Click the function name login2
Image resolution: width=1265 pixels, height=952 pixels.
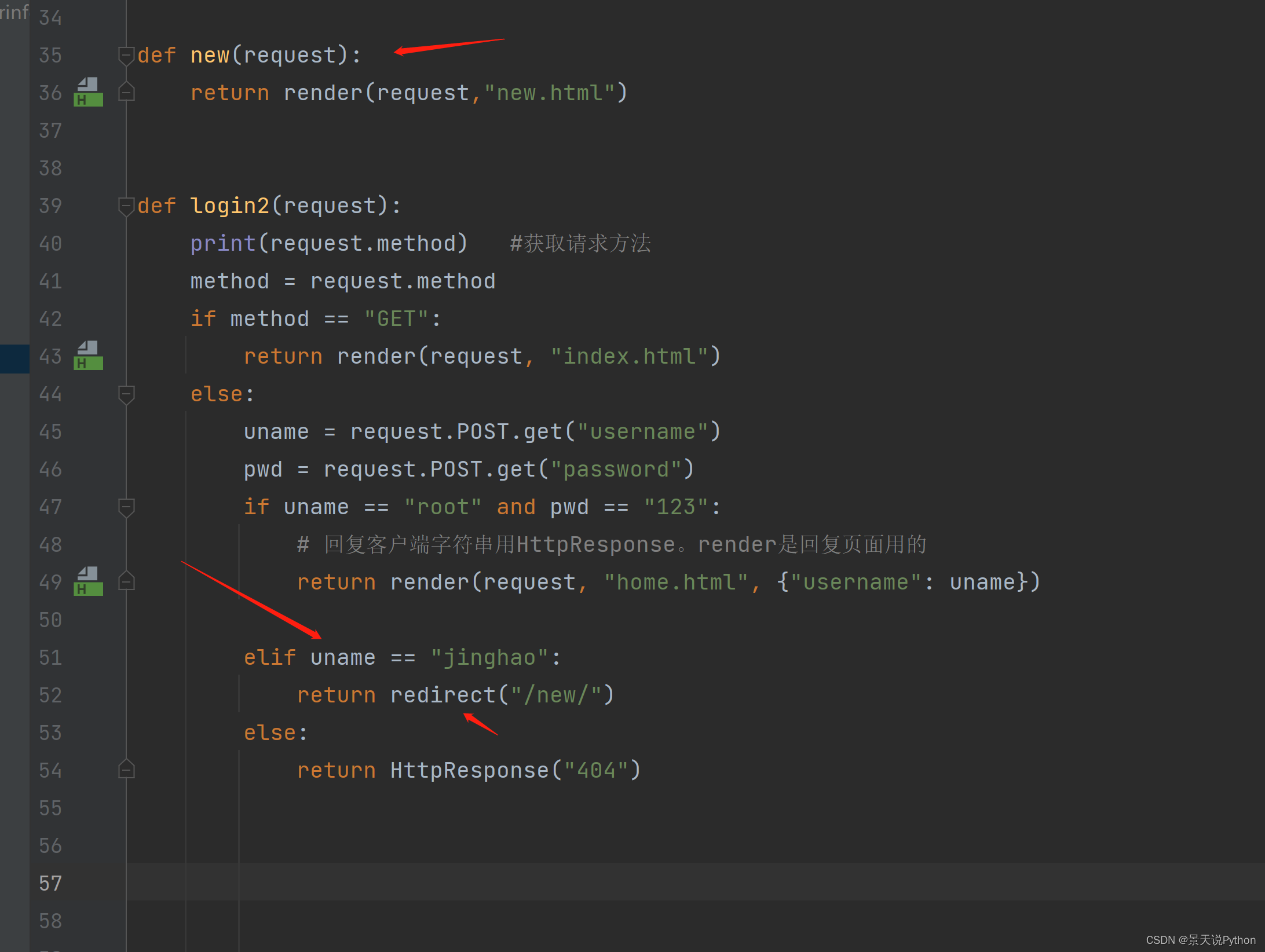tap(230, 206)
